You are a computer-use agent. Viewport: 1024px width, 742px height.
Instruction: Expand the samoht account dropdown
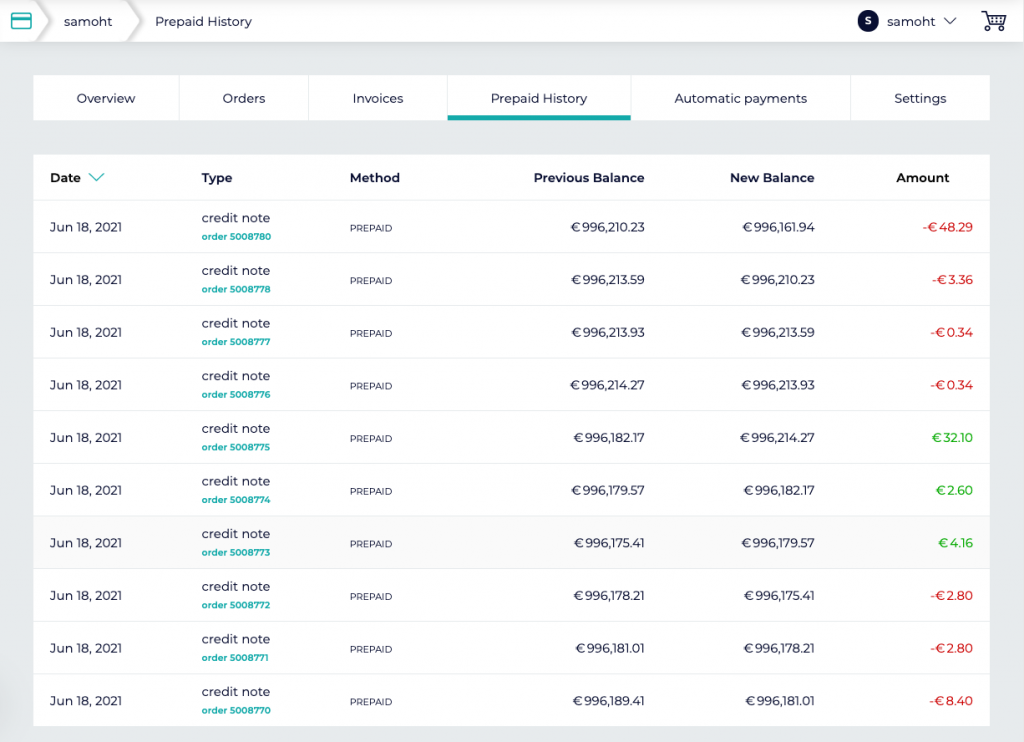pyautogui.click(x=949, y=21)
